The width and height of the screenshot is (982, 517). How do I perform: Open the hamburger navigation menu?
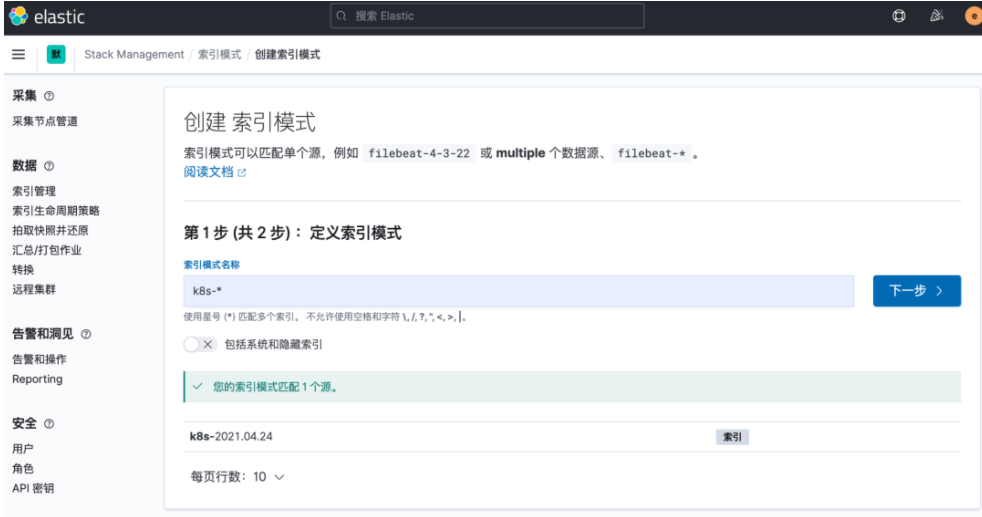[x=19, y=54]
